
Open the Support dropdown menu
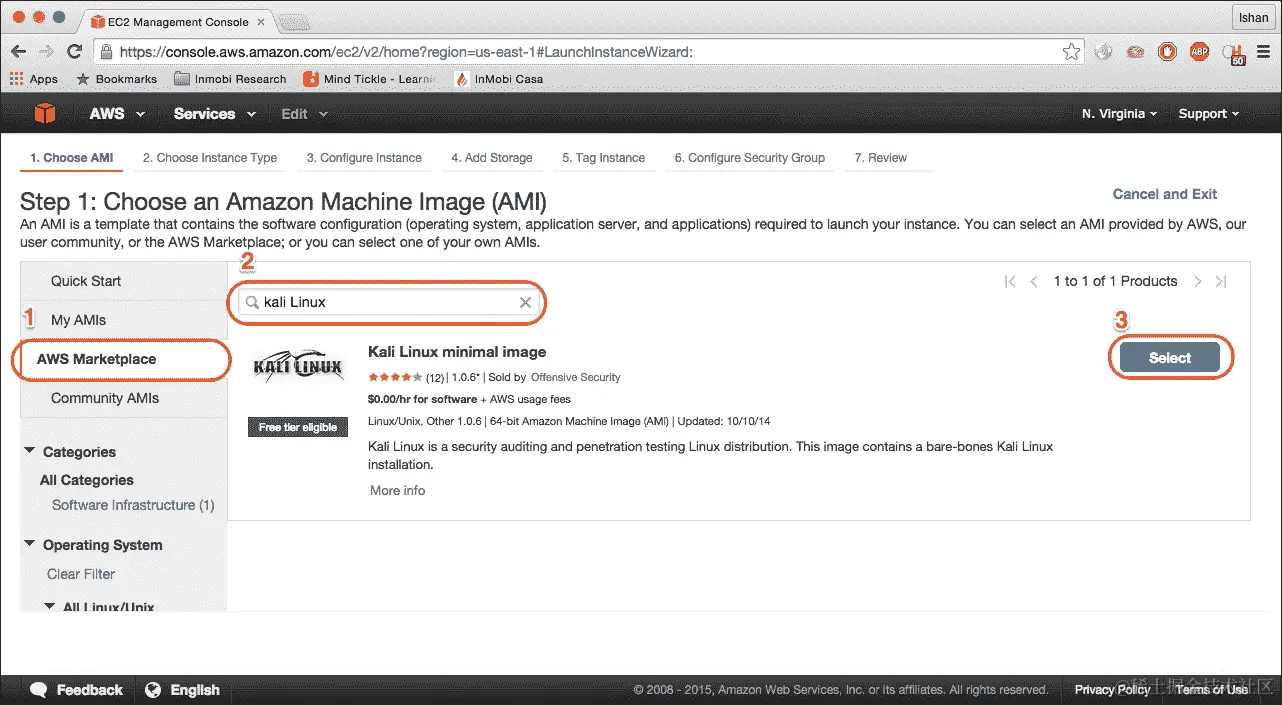[1208, 114]
